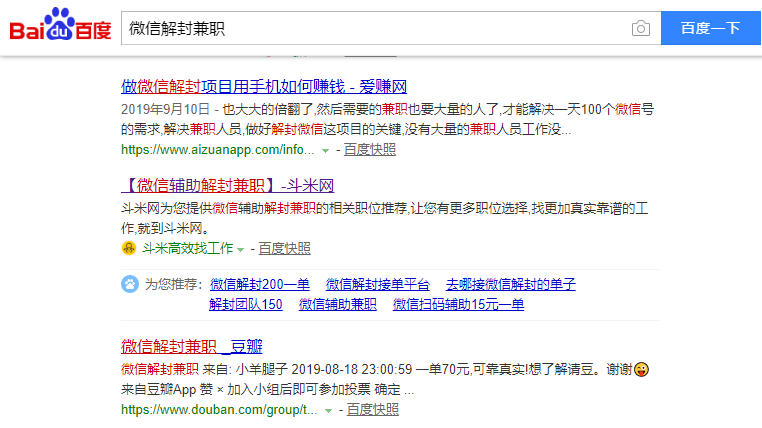Select suggested search 微信扫码辅助15元一单

point(458,305)
